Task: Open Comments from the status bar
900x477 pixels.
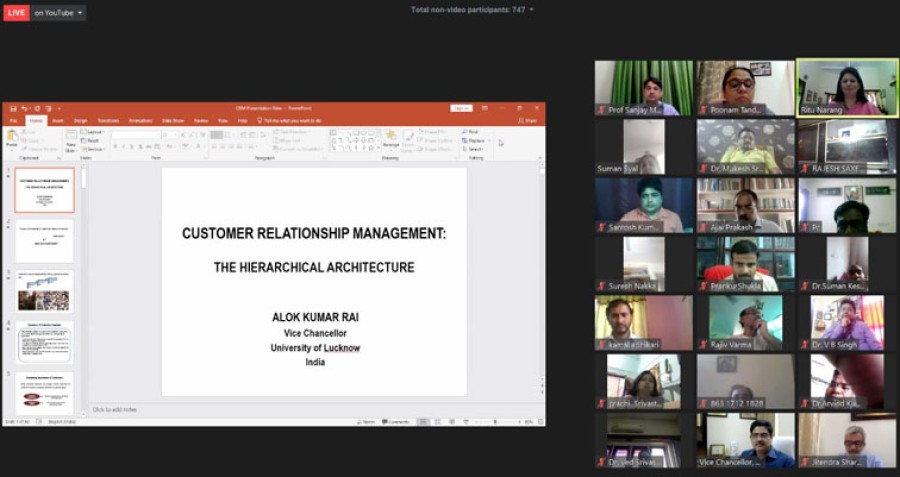Action: coord(397,422)
